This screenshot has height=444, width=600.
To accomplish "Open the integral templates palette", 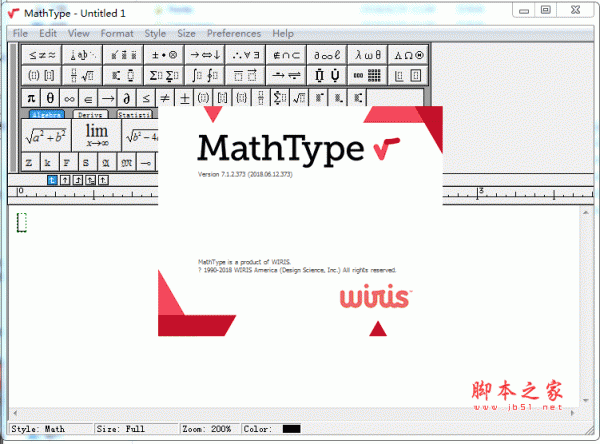I will [x=205, y=75].
